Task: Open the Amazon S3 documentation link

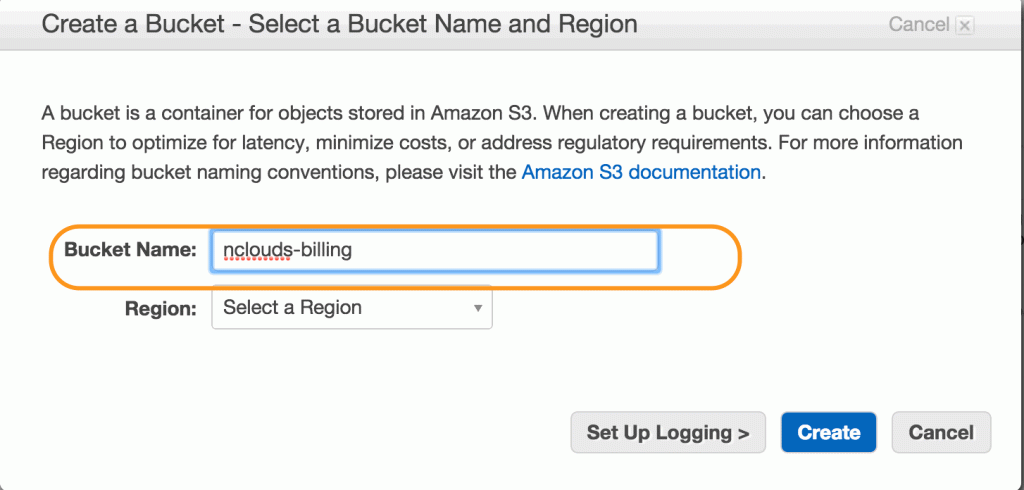Action: coord(641,172)
